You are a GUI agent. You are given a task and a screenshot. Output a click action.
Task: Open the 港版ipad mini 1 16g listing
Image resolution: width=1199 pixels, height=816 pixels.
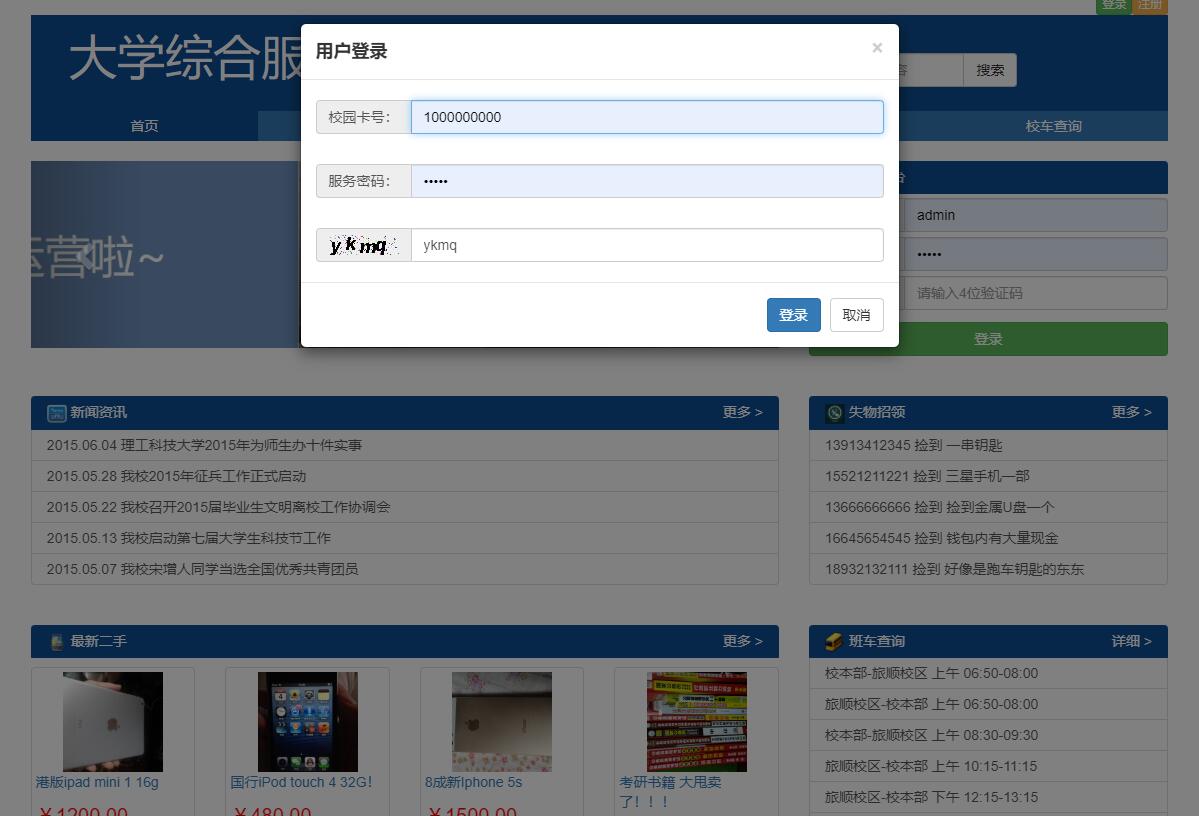(97, 782)
